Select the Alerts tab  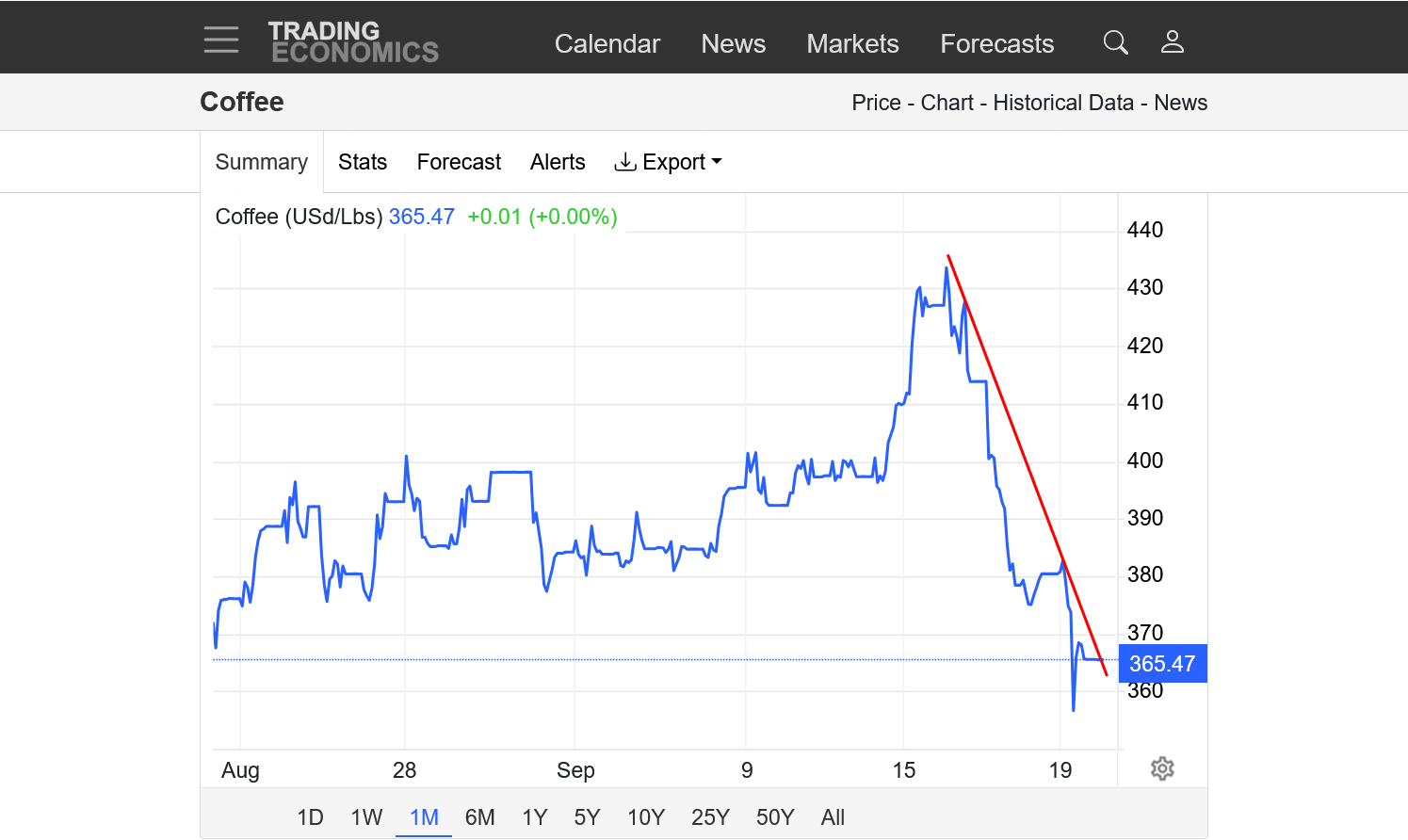point(558,162)
